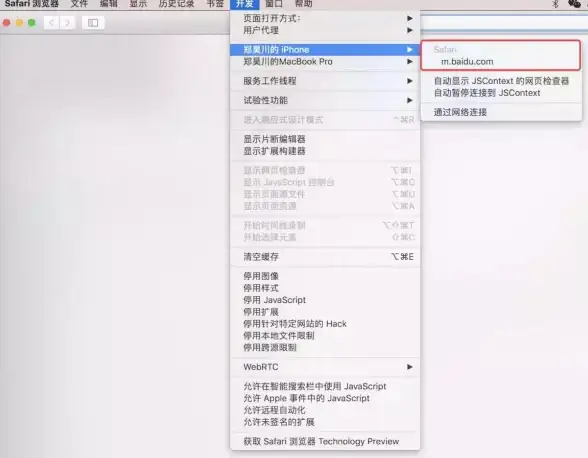
Task: Toggle 停用扩展 option
Action: (325, 312)
